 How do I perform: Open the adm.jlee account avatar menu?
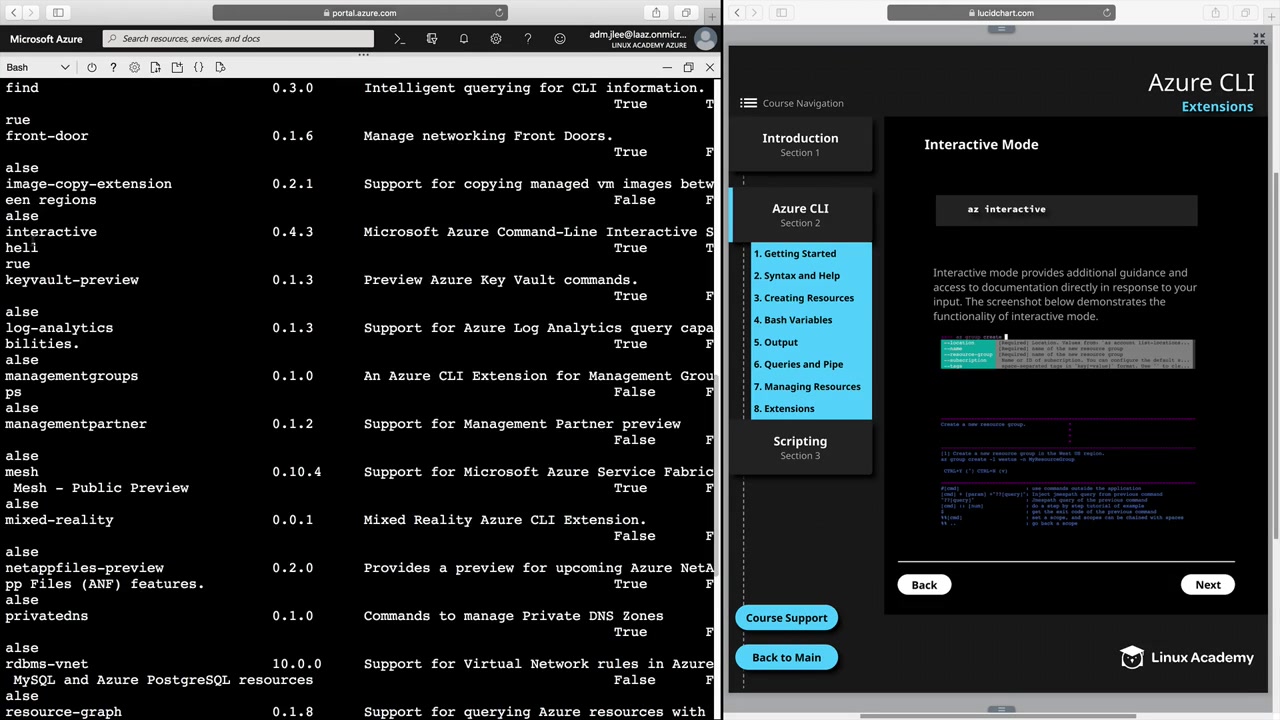click(x=705, y=39)
